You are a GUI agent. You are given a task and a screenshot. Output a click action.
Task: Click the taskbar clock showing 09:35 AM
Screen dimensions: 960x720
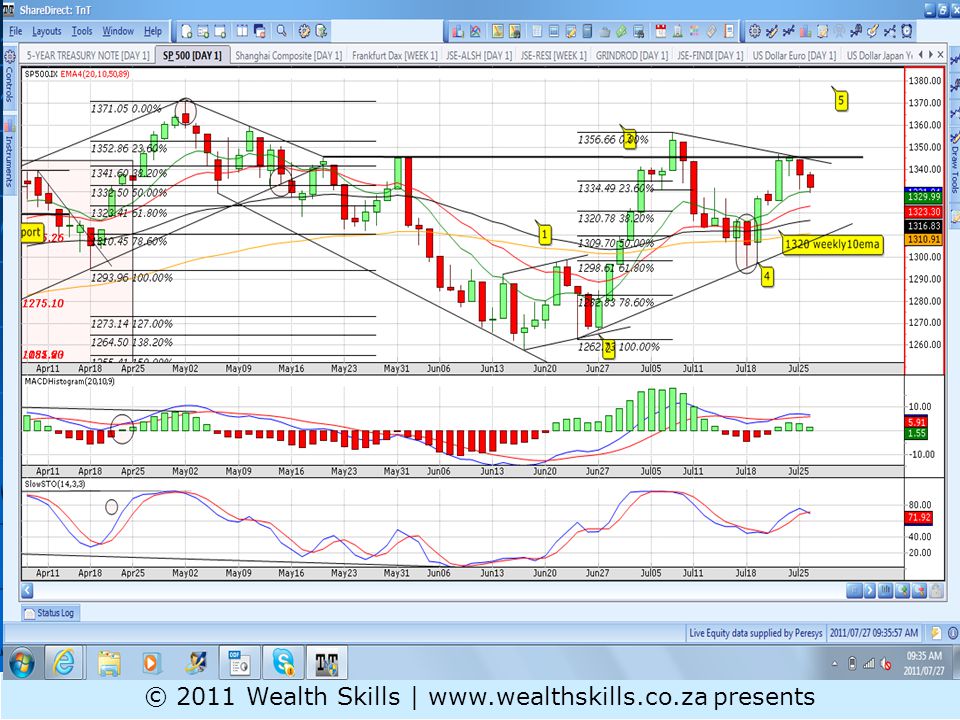pos(924,663)
